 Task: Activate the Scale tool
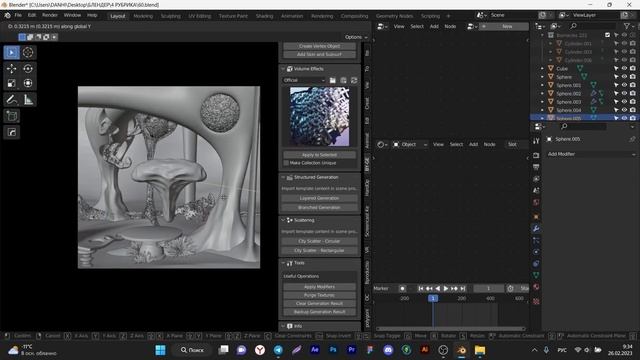[11, 83]
